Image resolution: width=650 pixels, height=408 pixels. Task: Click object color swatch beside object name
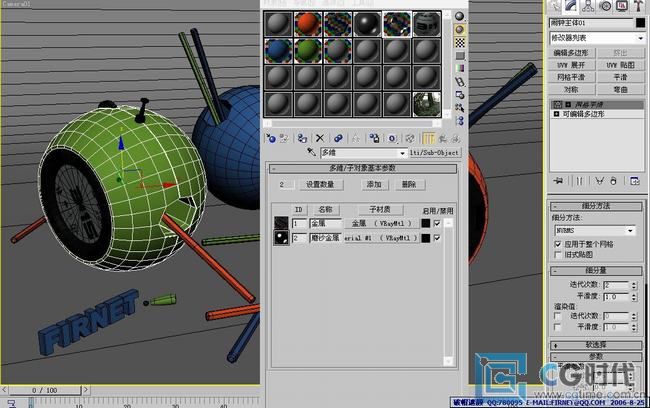[x=640, y=23]
